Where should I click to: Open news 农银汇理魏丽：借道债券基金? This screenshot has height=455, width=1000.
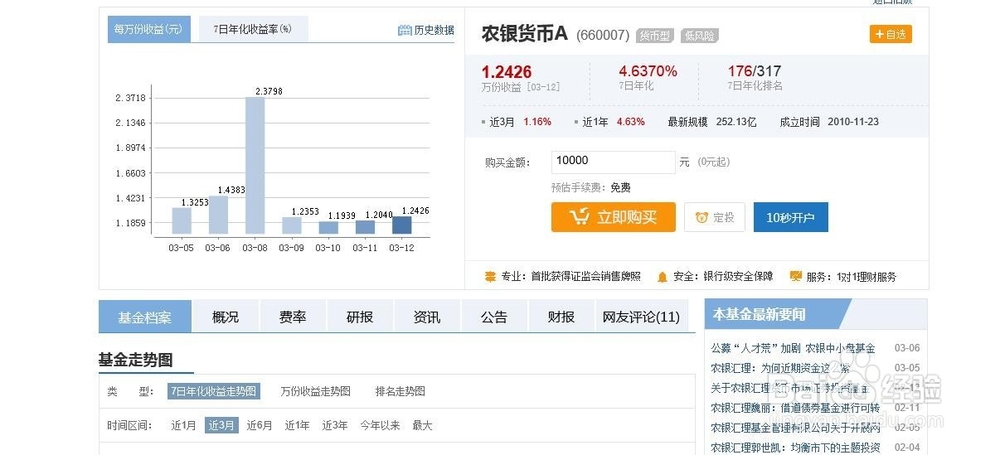coord(795,407)
